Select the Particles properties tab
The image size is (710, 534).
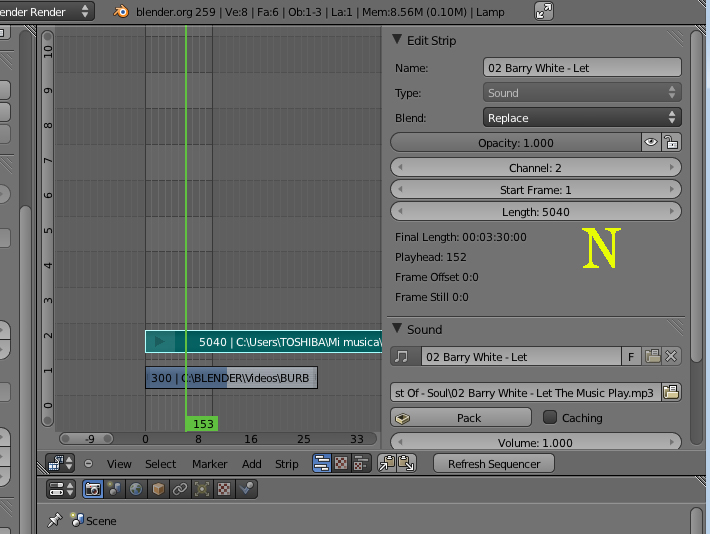tap(246, 489)
